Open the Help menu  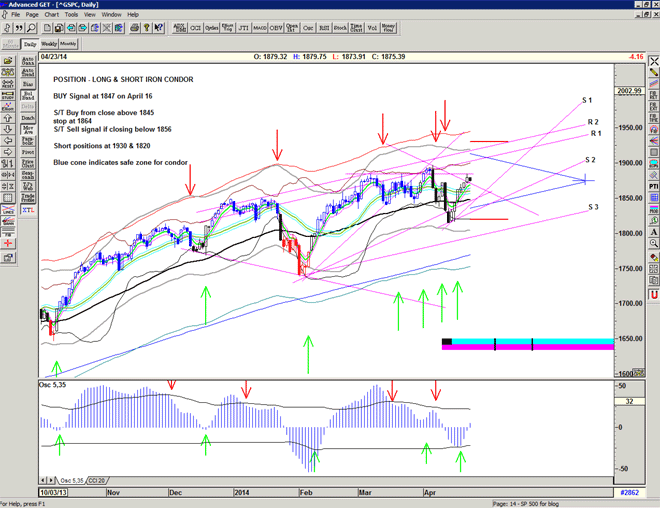[x=133, y=15]
